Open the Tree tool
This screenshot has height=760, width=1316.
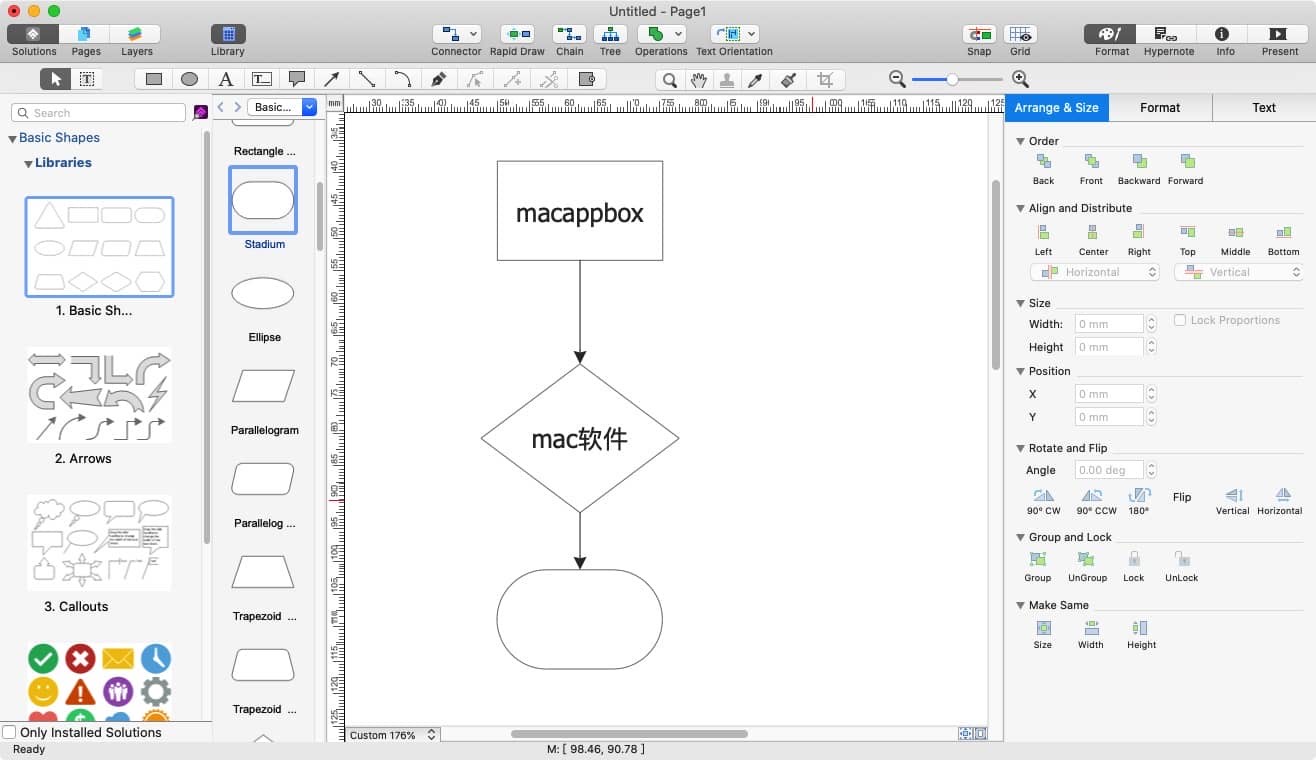coord(610,34)
